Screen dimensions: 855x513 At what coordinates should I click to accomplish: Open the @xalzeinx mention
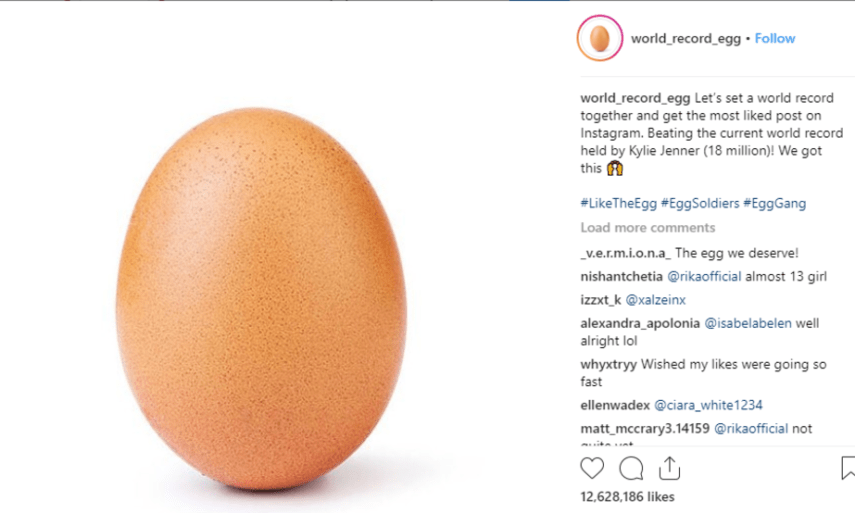click(x=655, y=300)
